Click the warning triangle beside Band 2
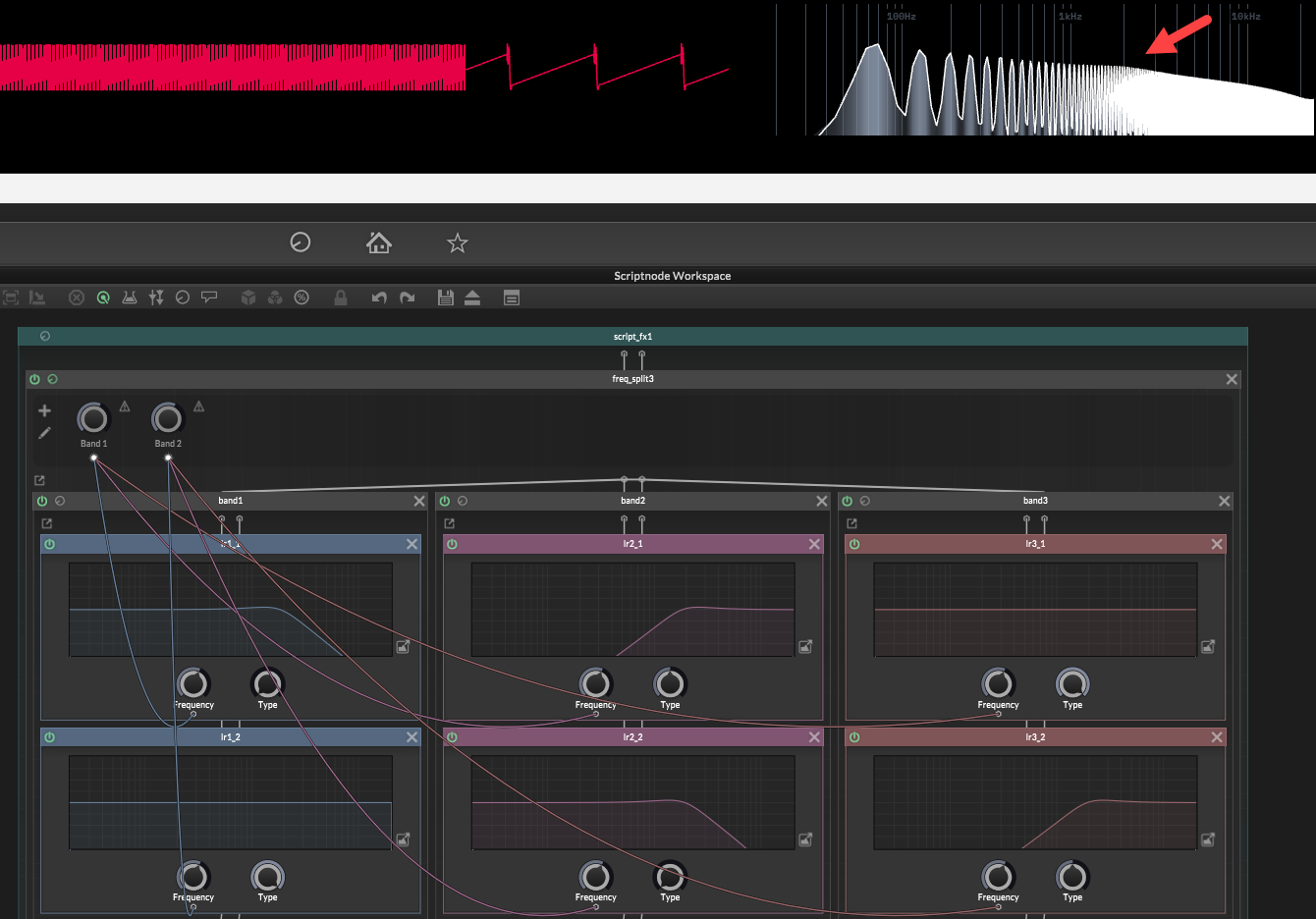Viewport: 1316px width, 919px height. (x=199, y=406)
